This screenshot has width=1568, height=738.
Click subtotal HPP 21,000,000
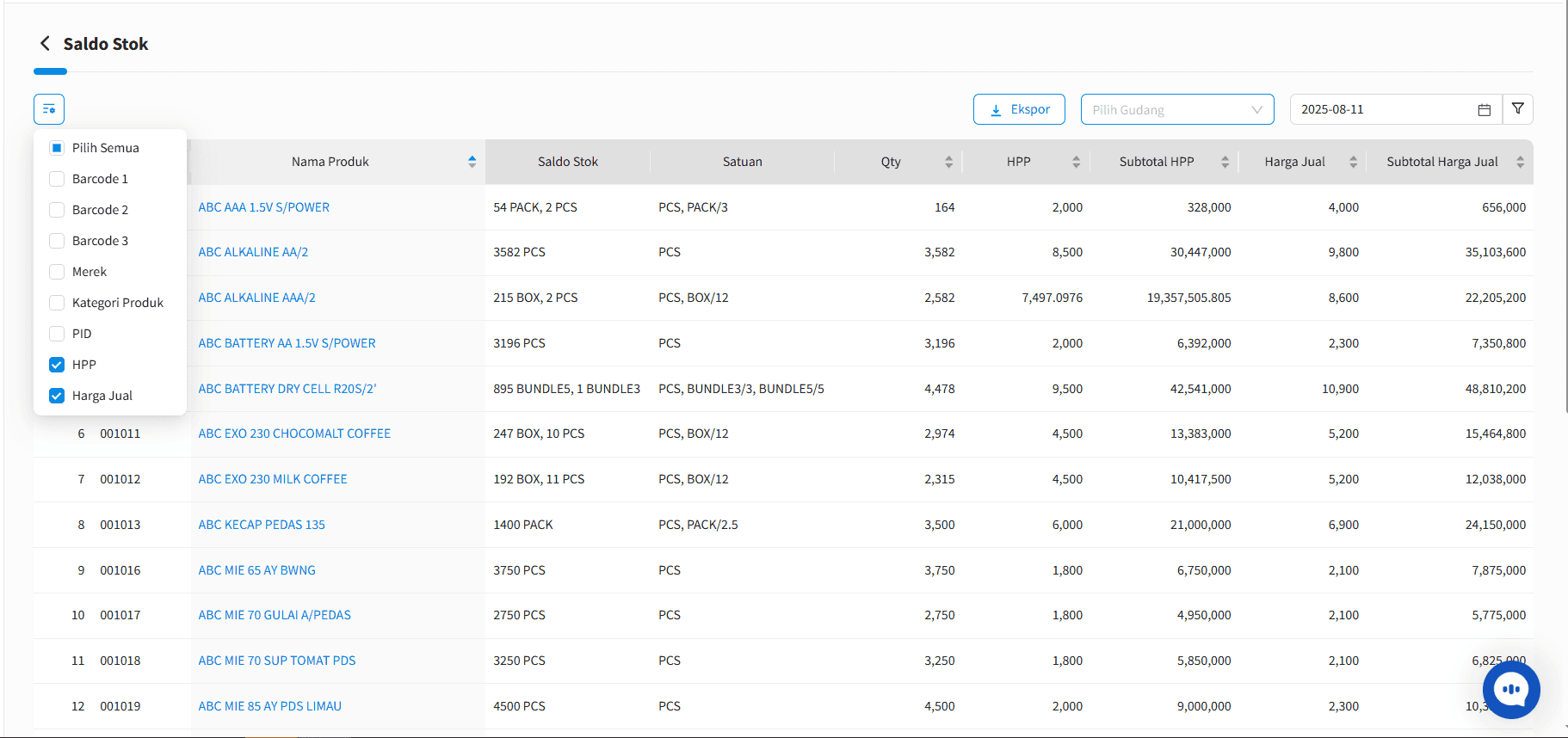pyautogui.click(x=1201, y=525)
